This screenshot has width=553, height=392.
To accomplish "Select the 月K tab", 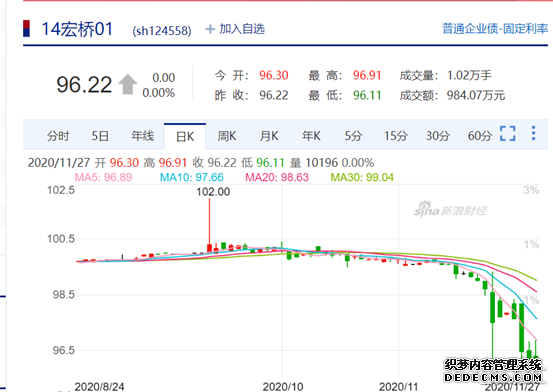I will [269, 136].
